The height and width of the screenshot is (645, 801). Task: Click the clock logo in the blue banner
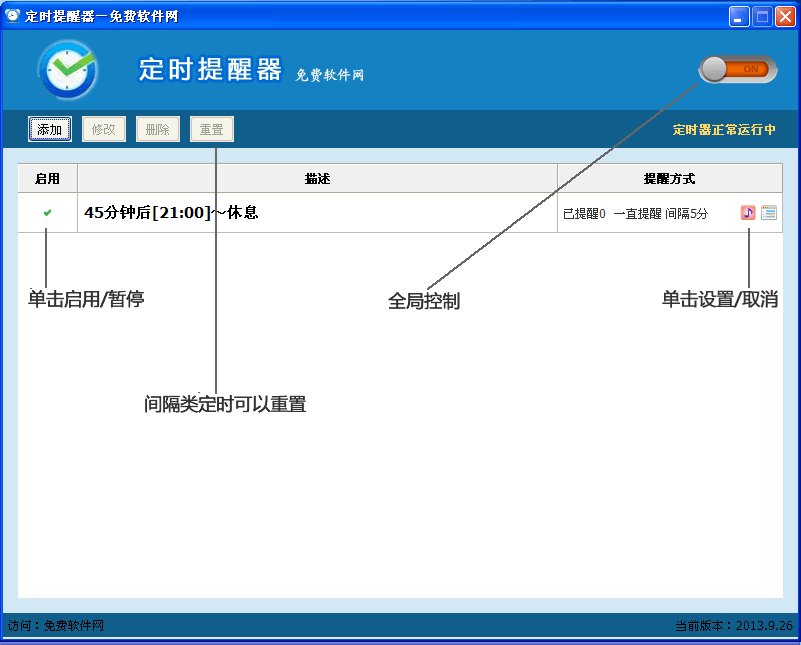[x=67, y=70]
